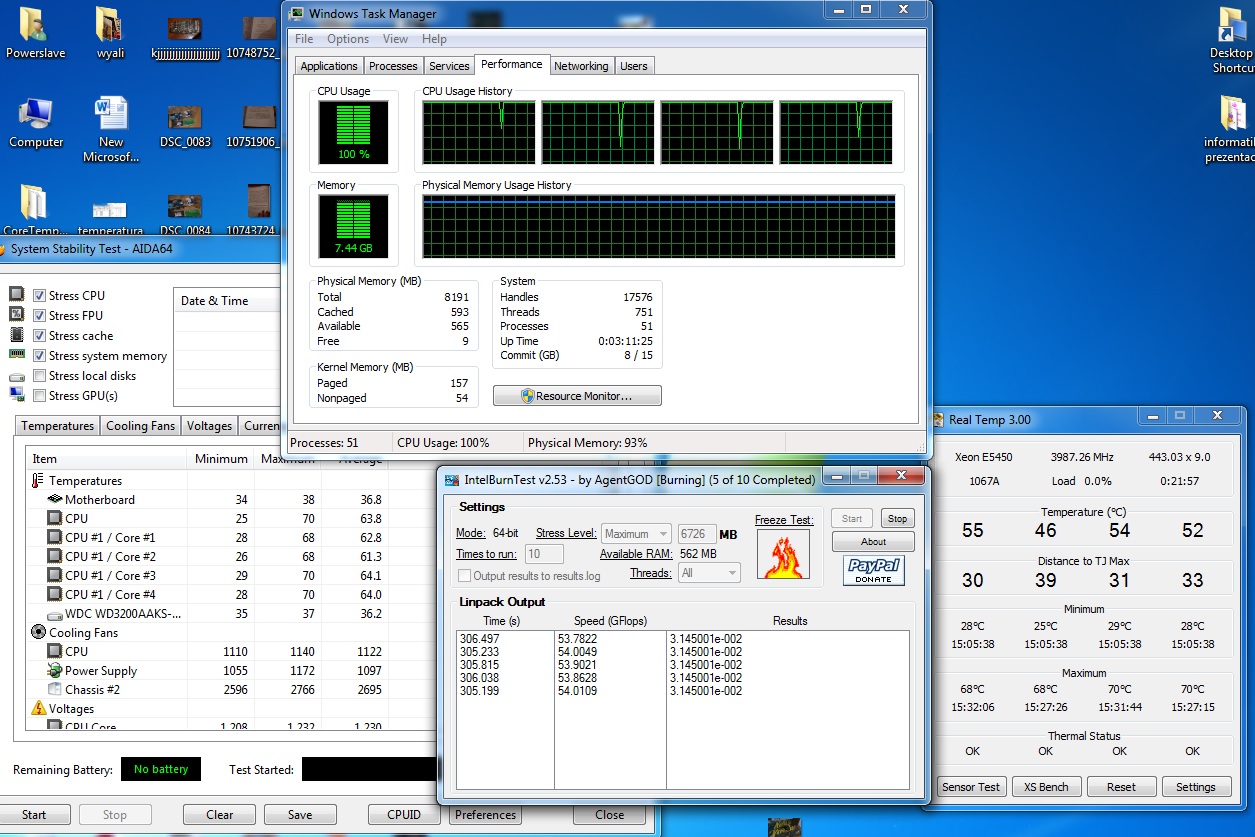This screenshot has width=1255, height=837.
Task: Open AIDA64 Preferences
Action: (486, 815)
